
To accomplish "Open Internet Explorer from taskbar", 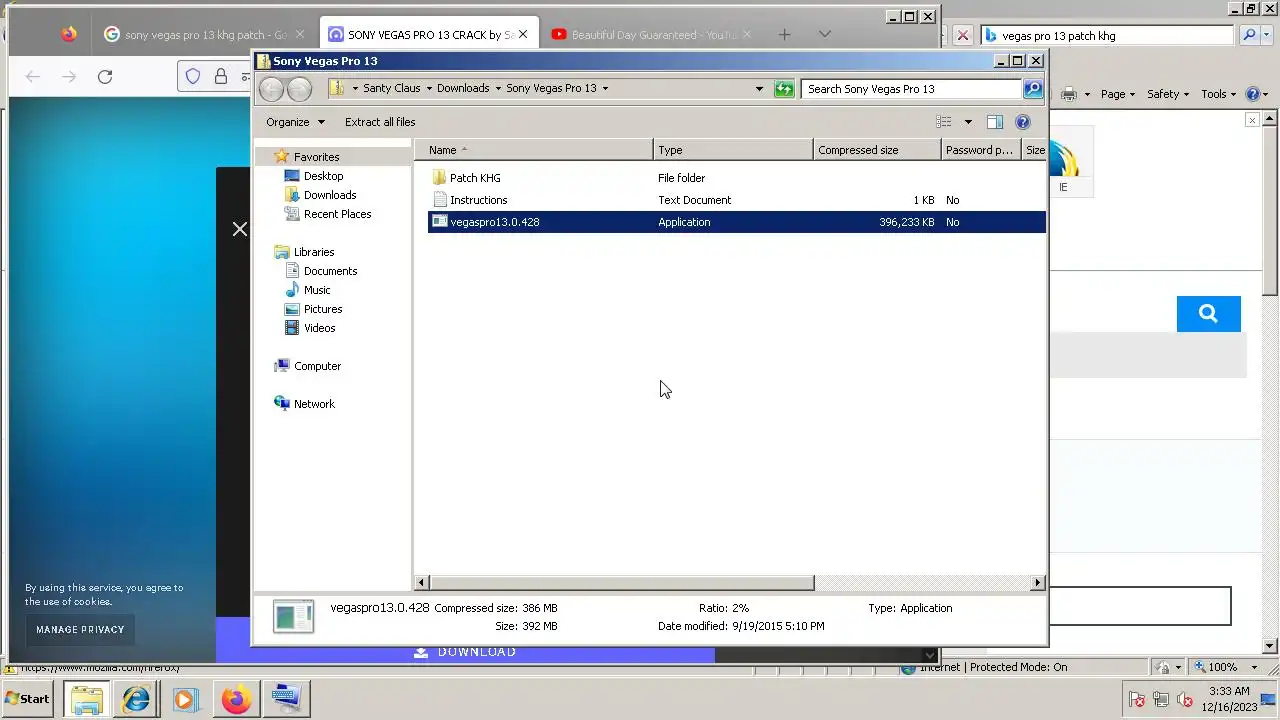I will [136, 699].
